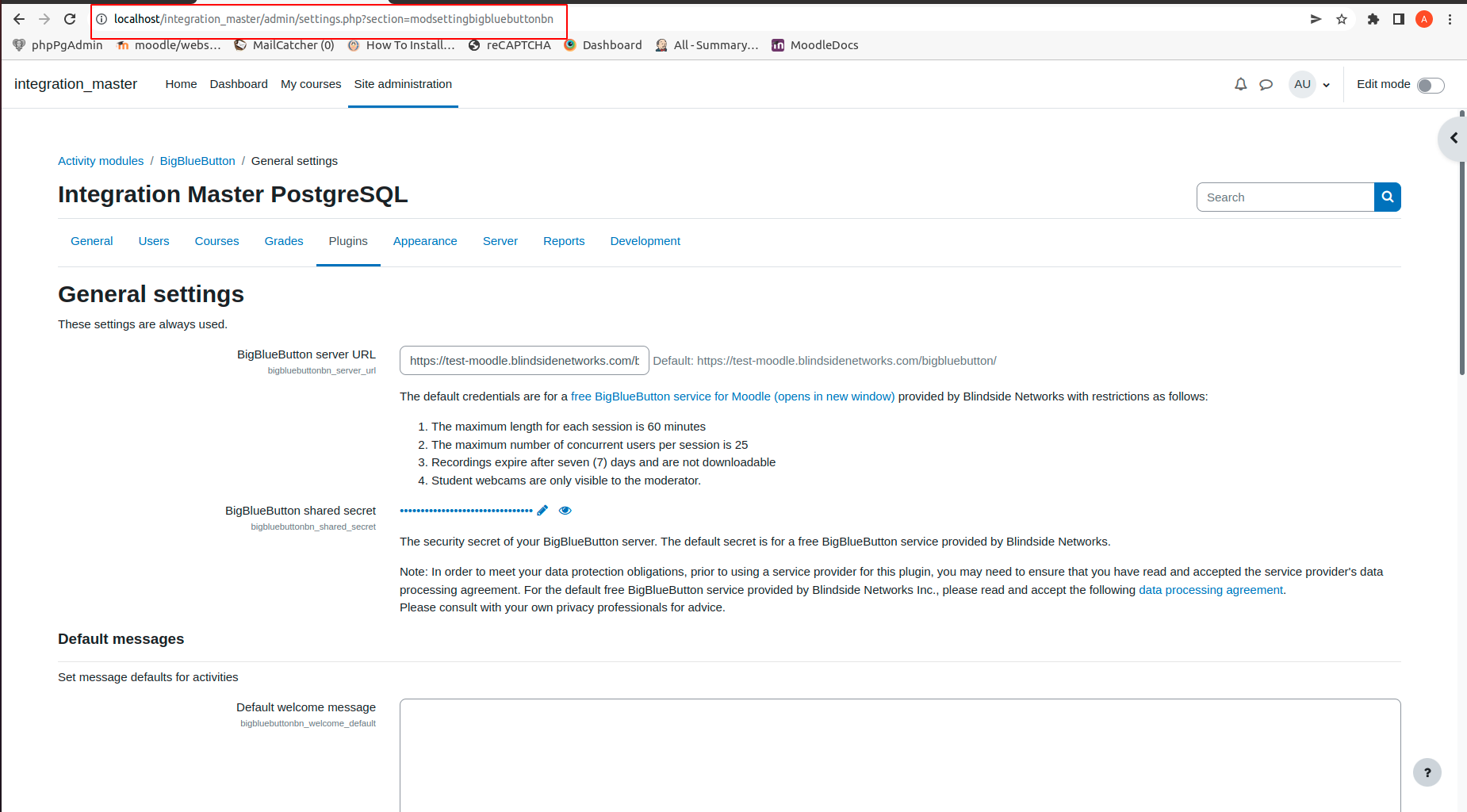The image size is (1467, 812).
Task: Click BigBlueButton breadcrumb link
Action: point(197,161)
